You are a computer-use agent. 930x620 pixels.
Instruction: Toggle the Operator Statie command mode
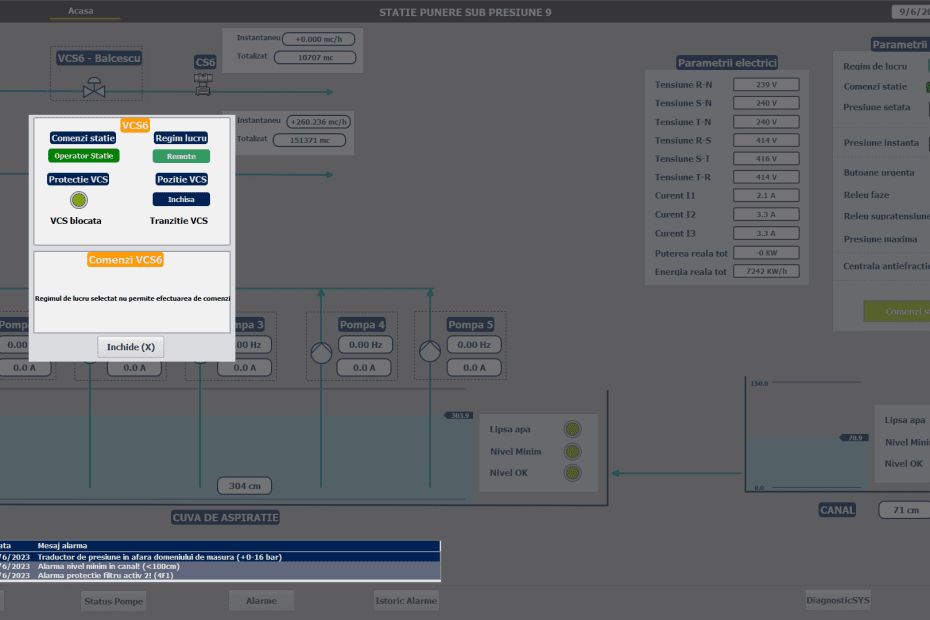(84, 156)
